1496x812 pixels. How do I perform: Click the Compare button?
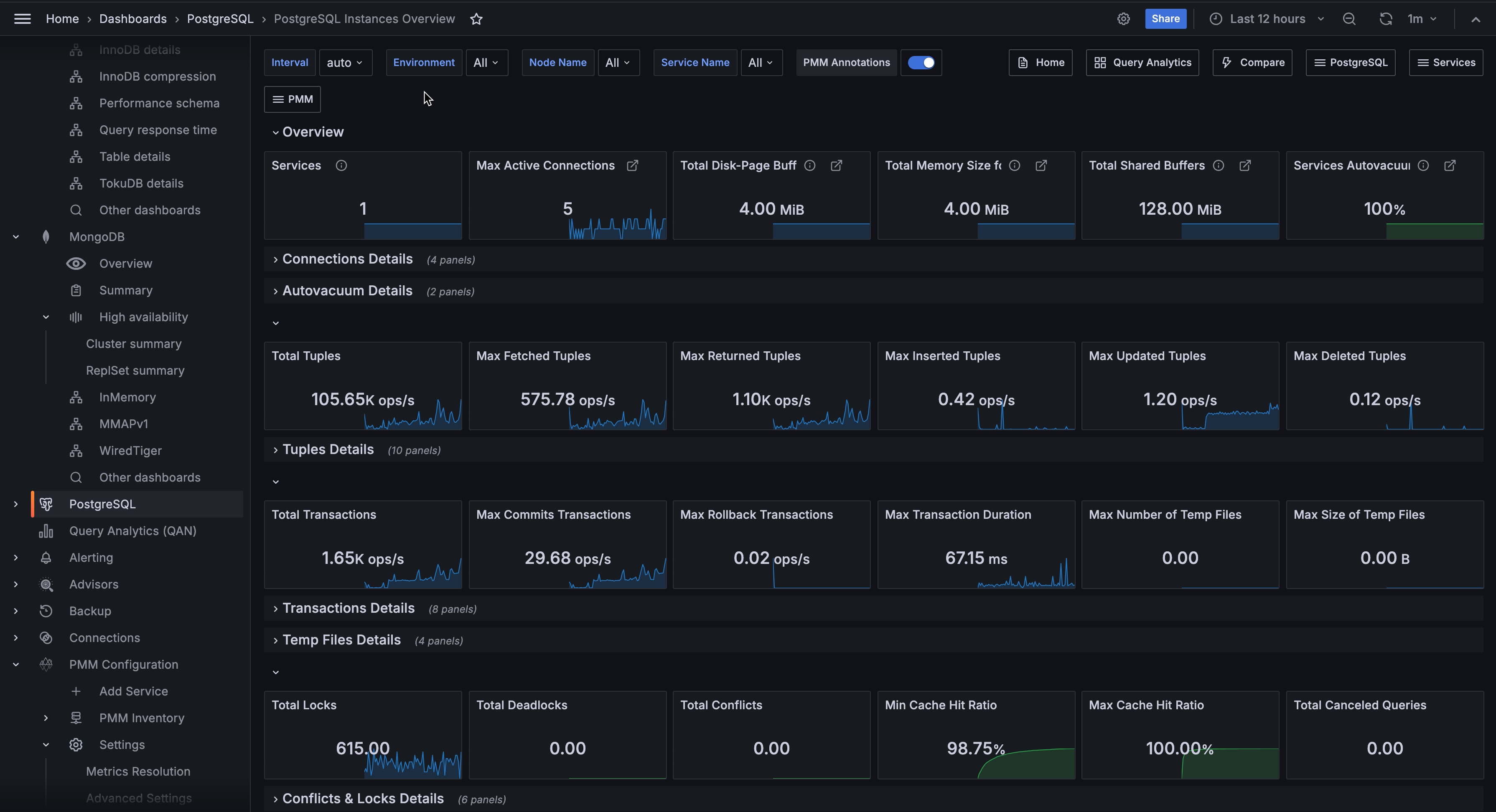tap(1252, 62)
